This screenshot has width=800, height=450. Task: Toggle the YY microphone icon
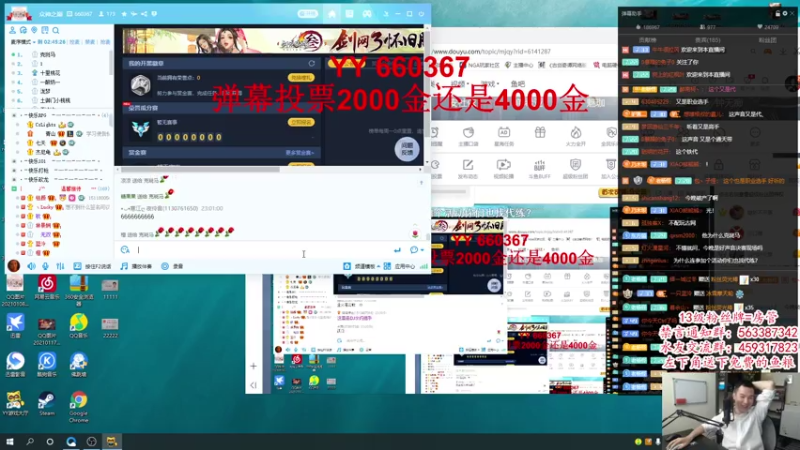click(x=45, y=266)
